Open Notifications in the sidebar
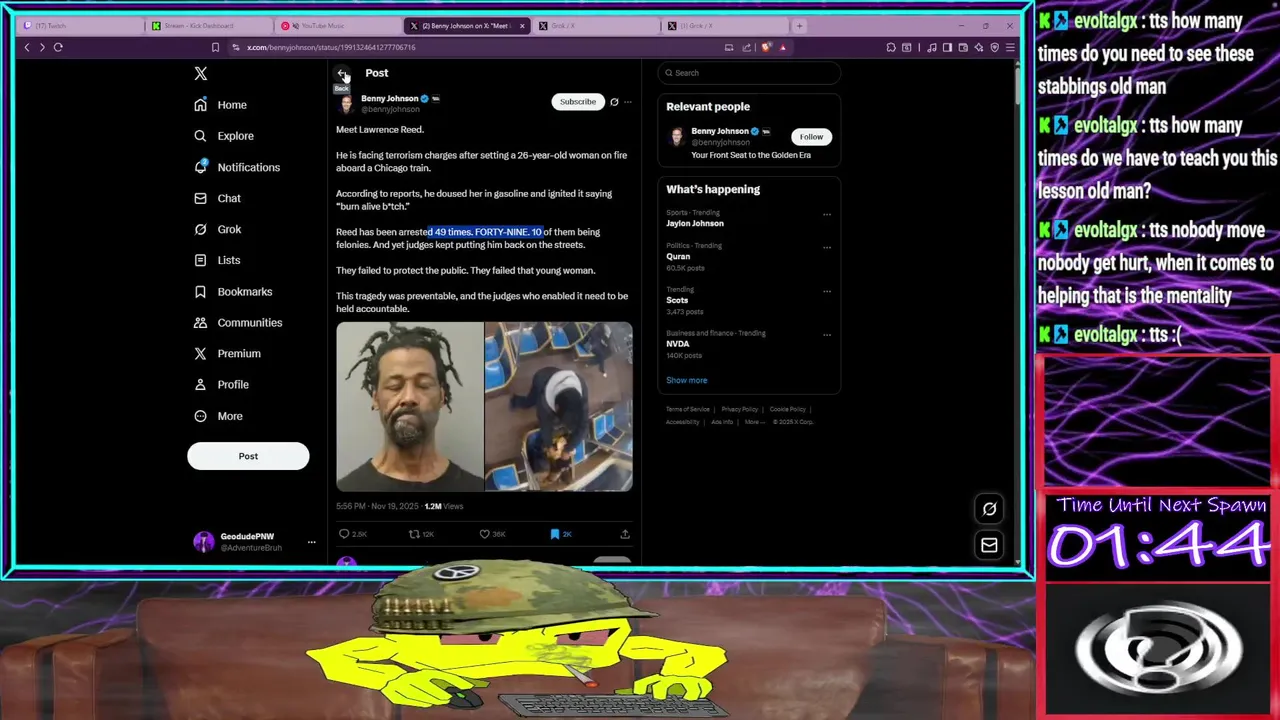 [237, 167]
